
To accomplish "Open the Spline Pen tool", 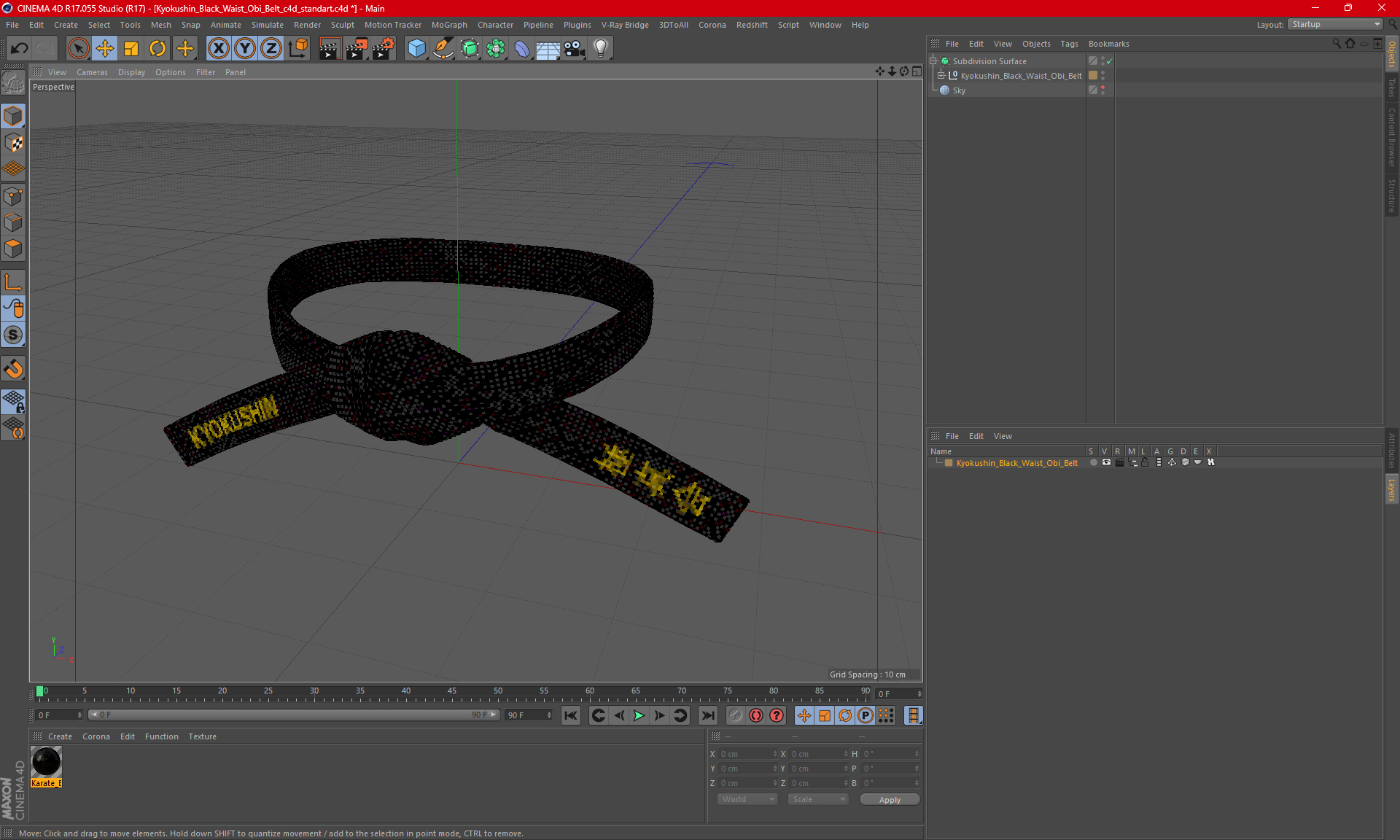I will [443, 49].
